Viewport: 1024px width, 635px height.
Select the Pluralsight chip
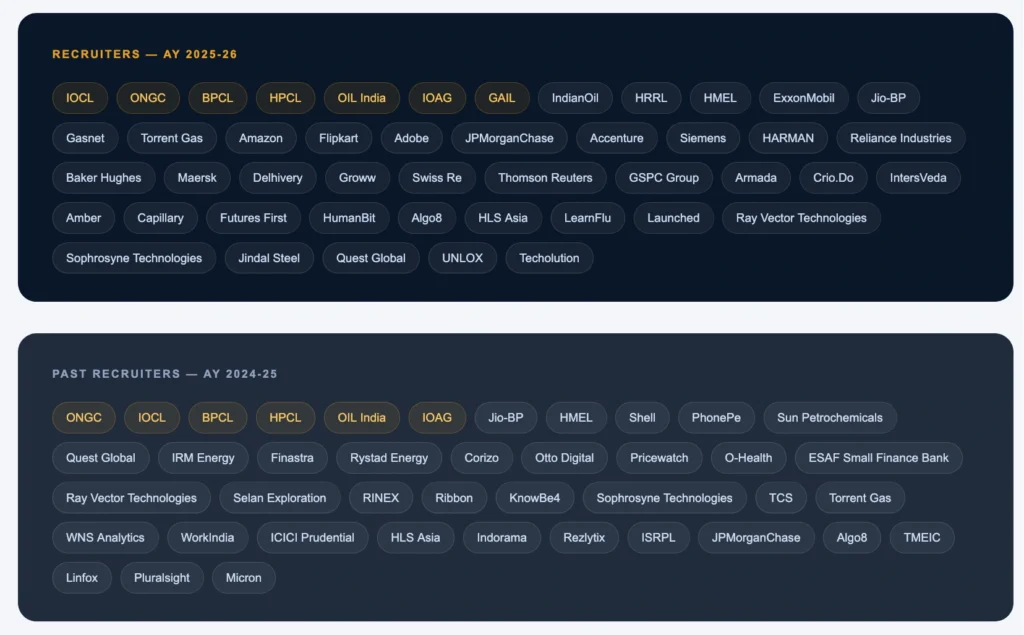(162, 578)
